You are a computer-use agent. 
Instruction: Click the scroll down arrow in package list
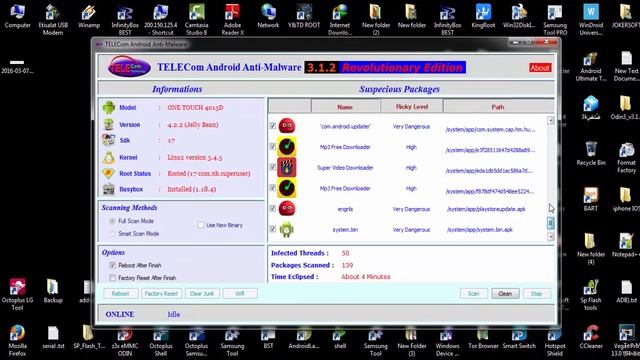point(551,237)
